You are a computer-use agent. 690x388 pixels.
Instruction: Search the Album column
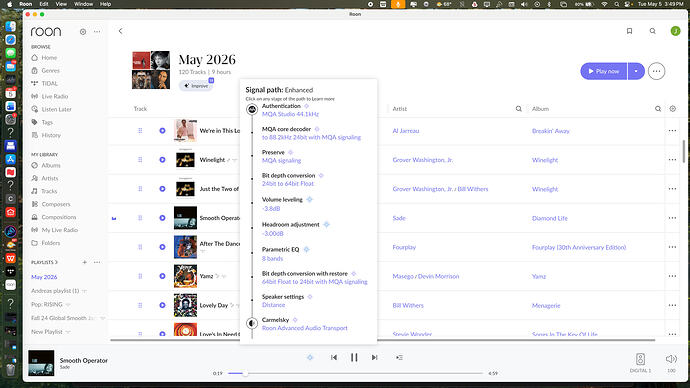coord(657,109)
